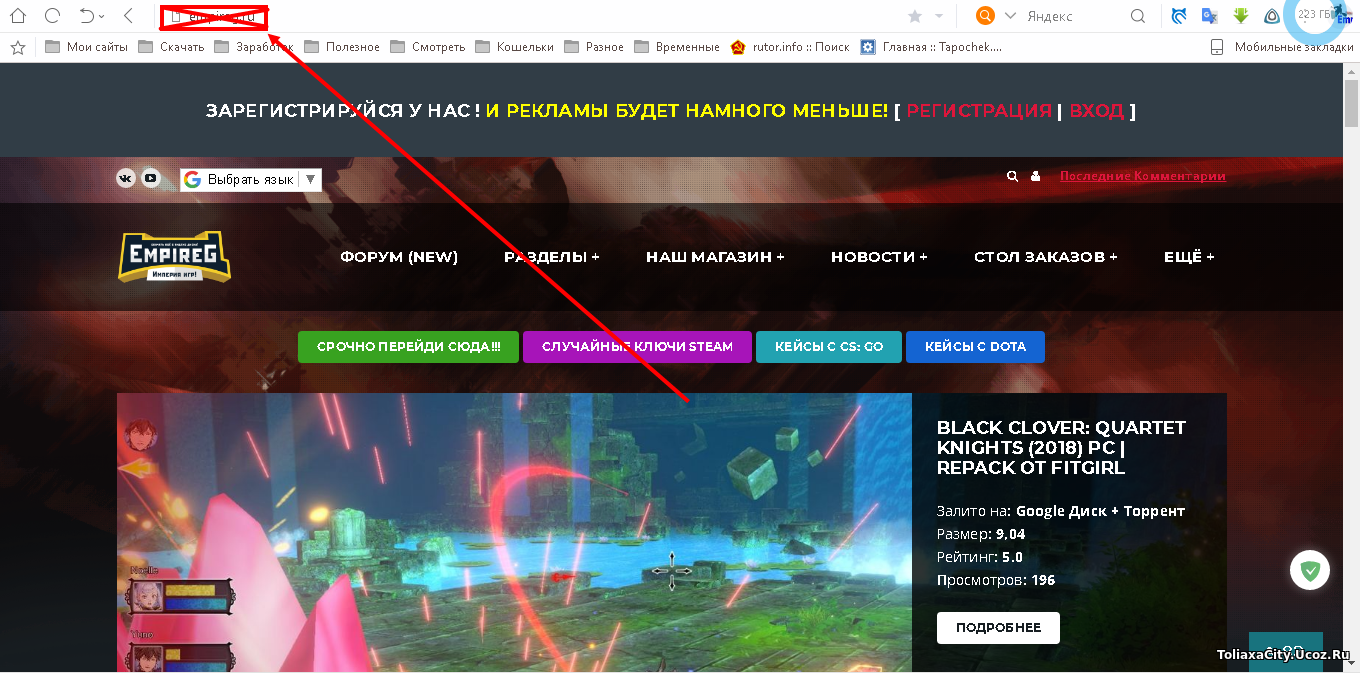Open the green download arrow extension
This screenshot has width=1360, height=673.
(1241, 16)
